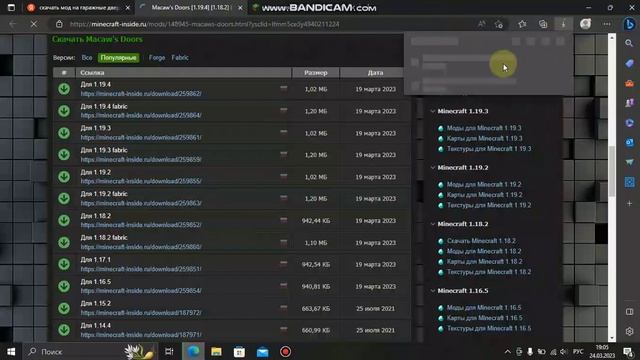Filter versions by Forge
The image size is (640, 360).
[x=157, y=58]
